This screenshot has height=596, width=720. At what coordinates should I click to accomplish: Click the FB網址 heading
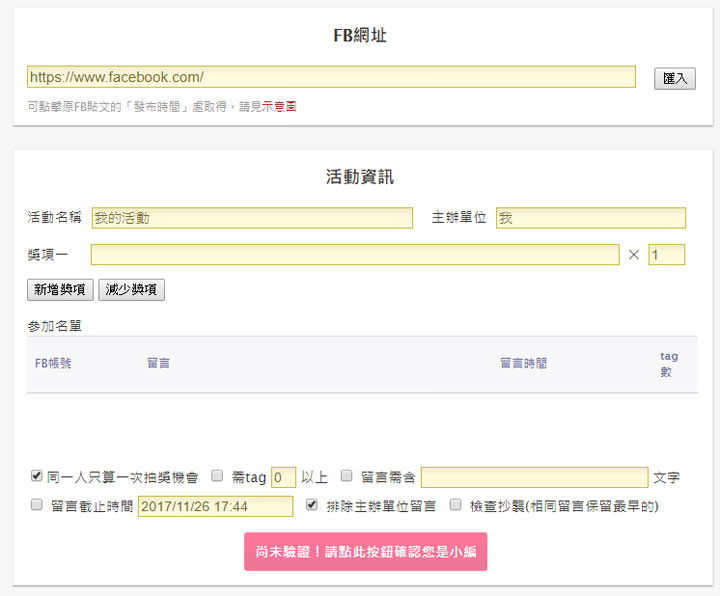360,35
